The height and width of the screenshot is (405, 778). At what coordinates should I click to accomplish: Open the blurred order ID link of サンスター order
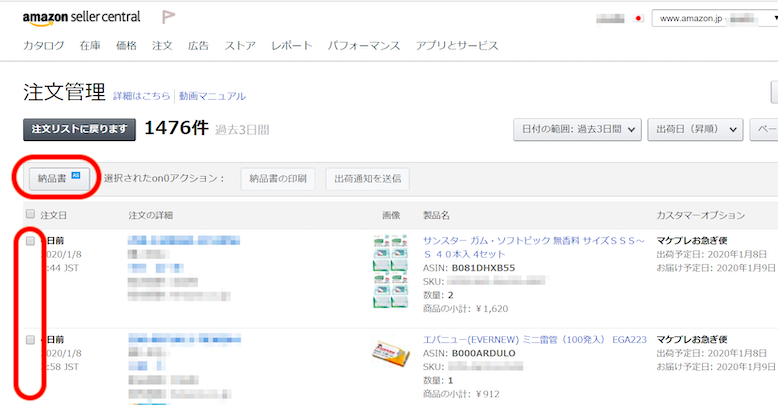click(x=184, y=241)
